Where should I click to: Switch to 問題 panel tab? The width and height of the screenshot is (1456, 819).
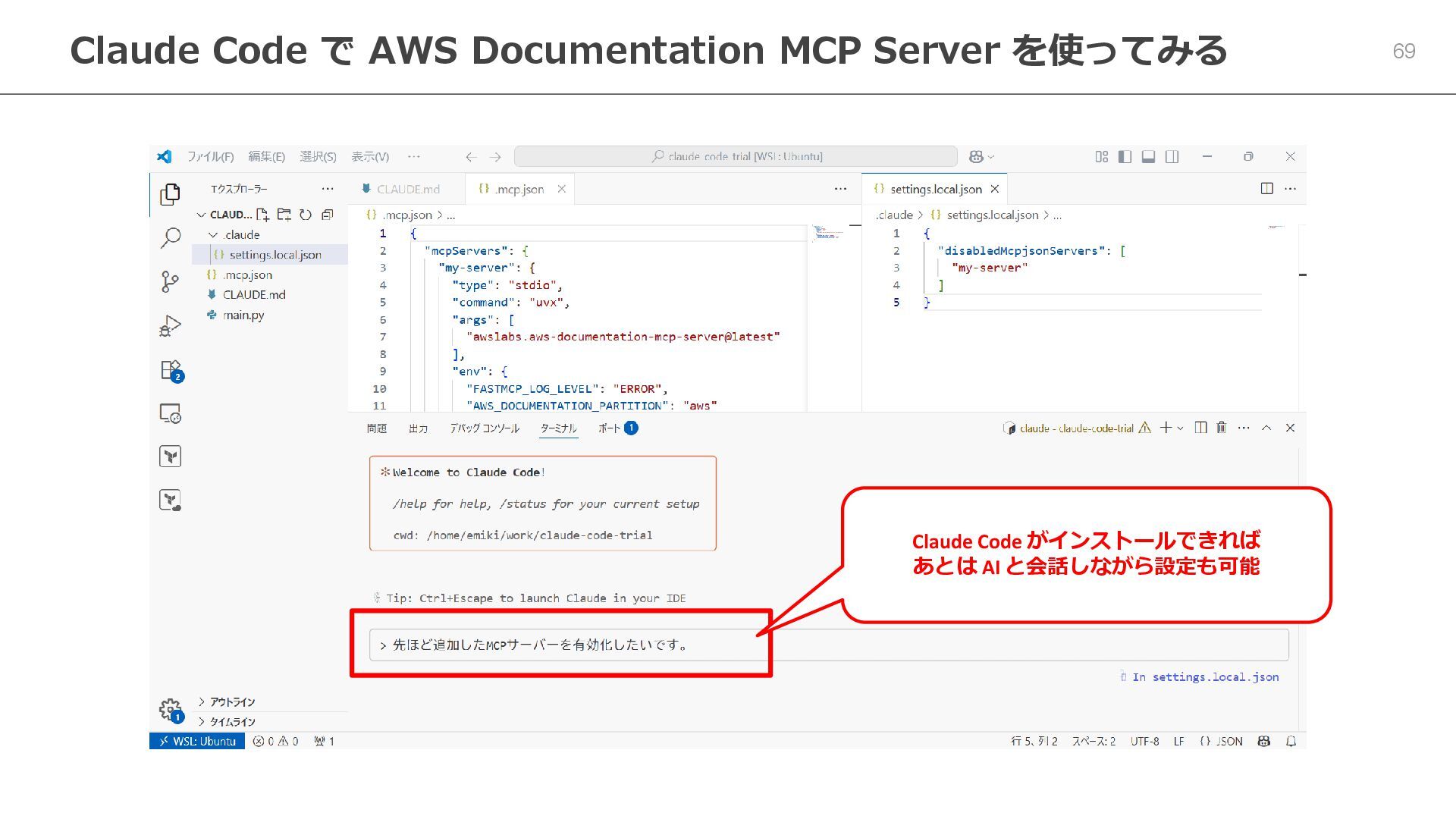(377, 428)
